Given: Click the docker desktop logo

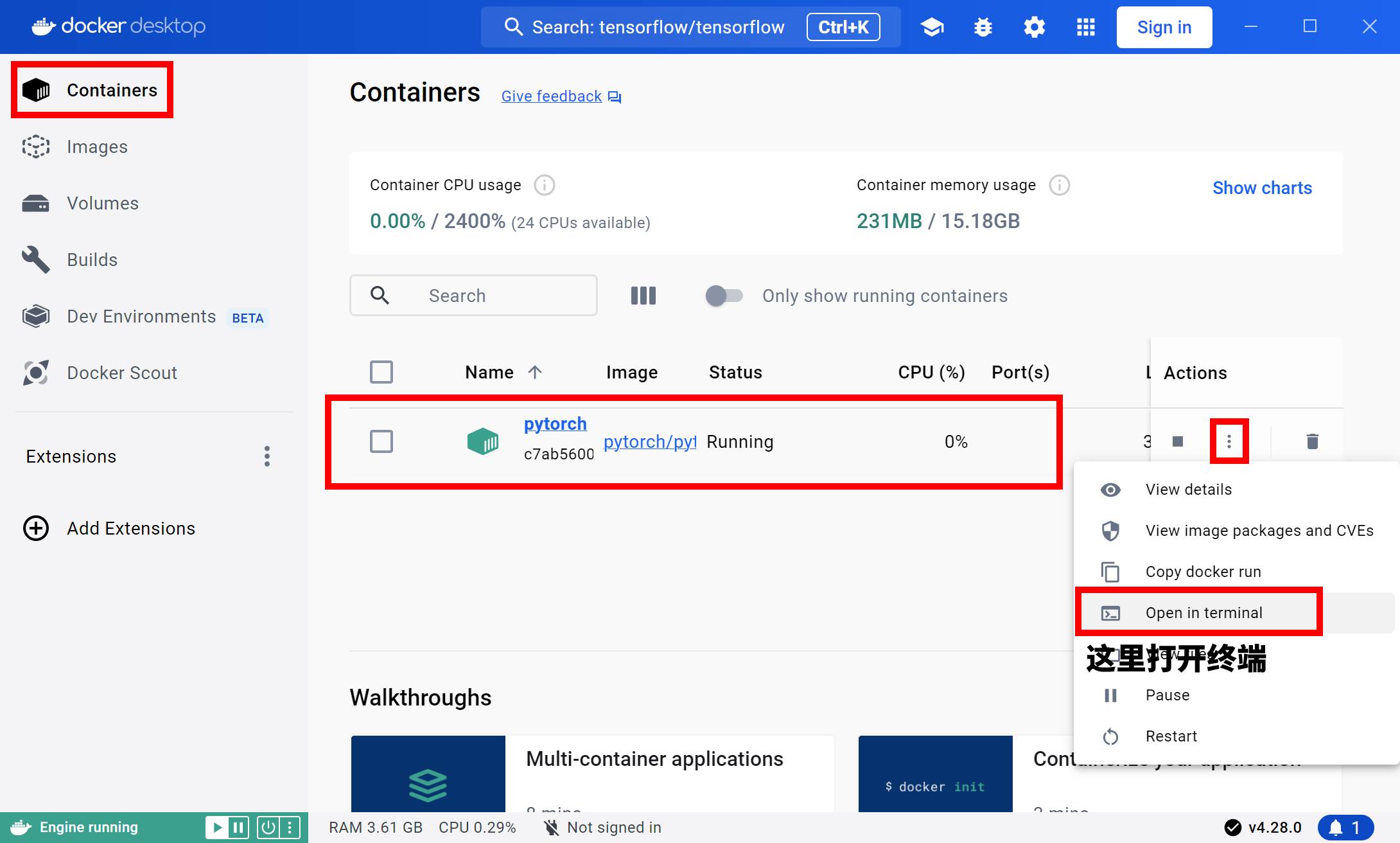Looking at the screenshot, I should [x=119, y=26].
